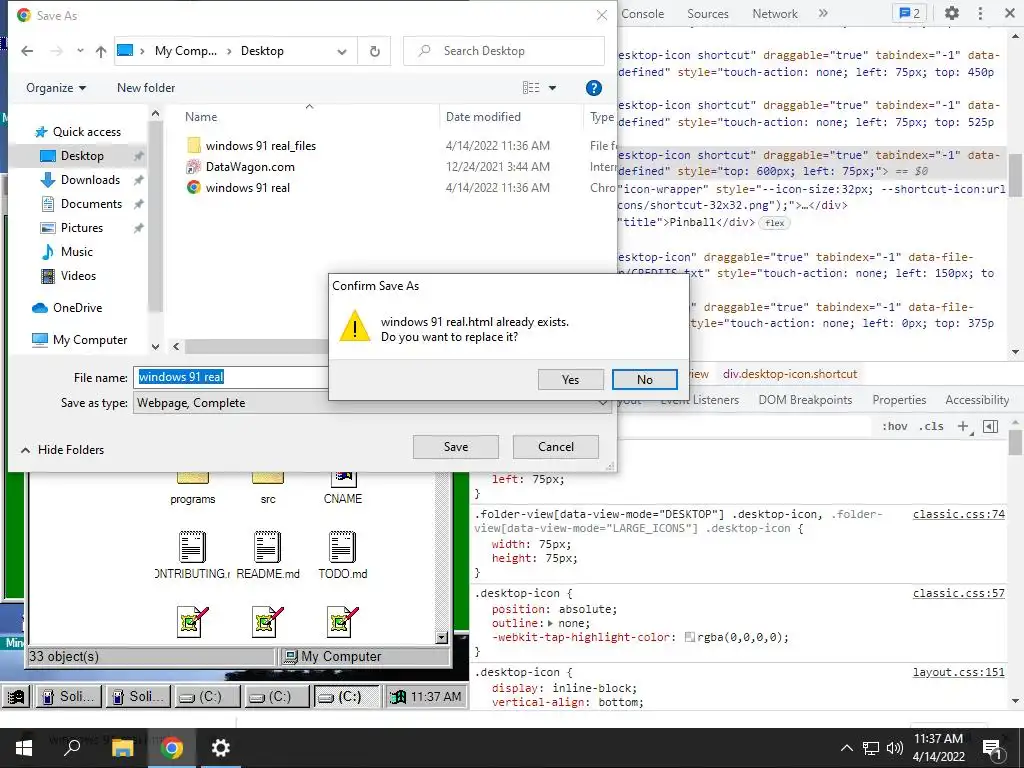Open layout.css:151 source link
1024x768 pixels.
click(x=959, y=672)
